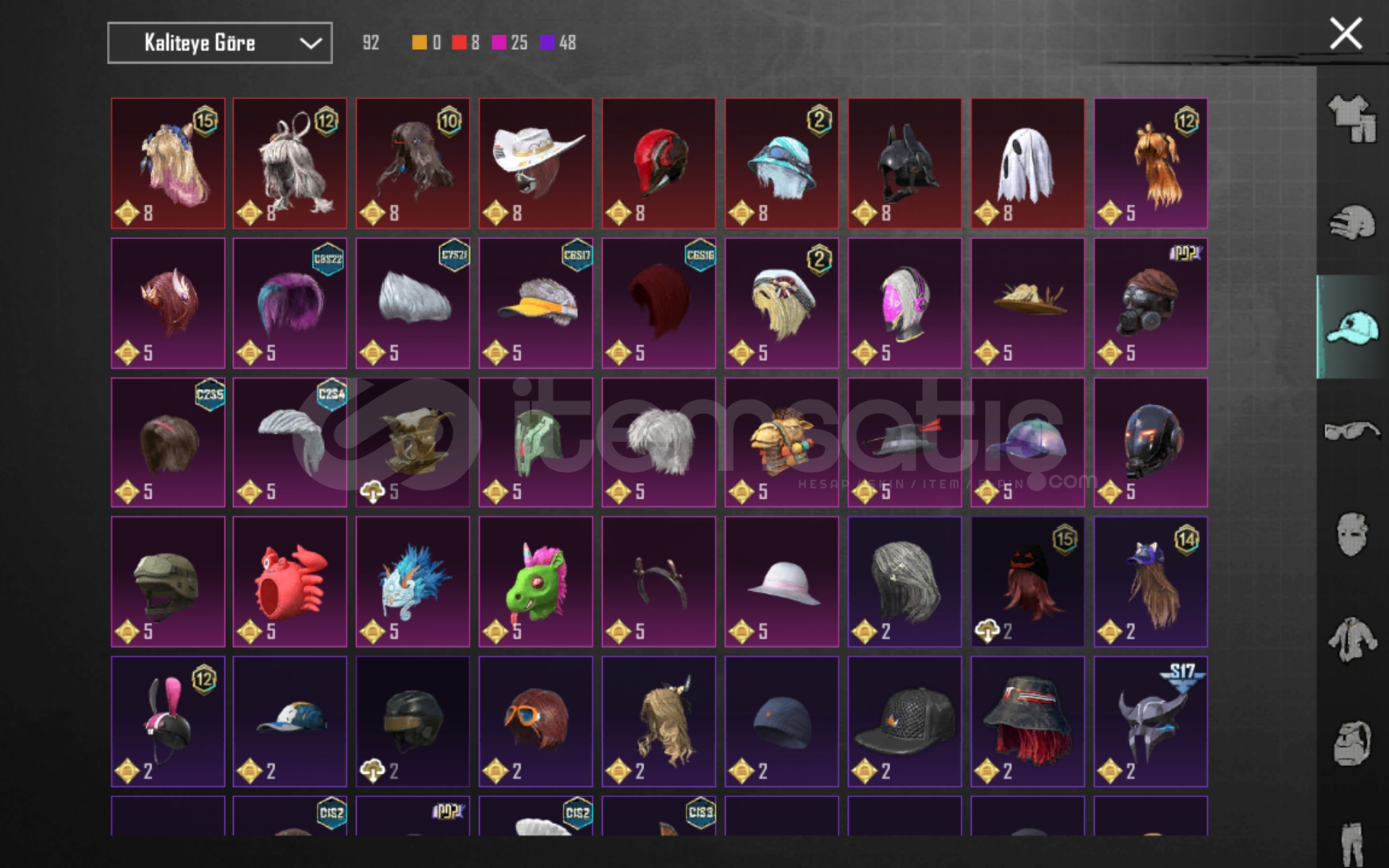Image resolution: width=1389 pixels, height=868 pixels.
Task: Open the face mask category icon
Action: (x=1352, y=534)
